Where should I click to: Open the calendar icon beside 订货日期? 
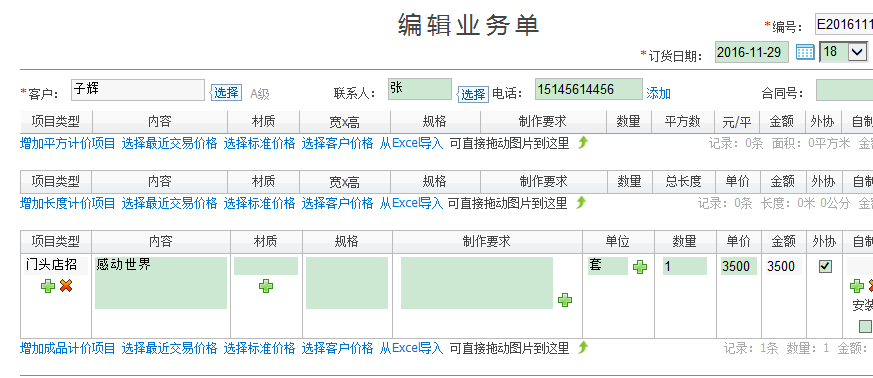(x=805, y=52)
